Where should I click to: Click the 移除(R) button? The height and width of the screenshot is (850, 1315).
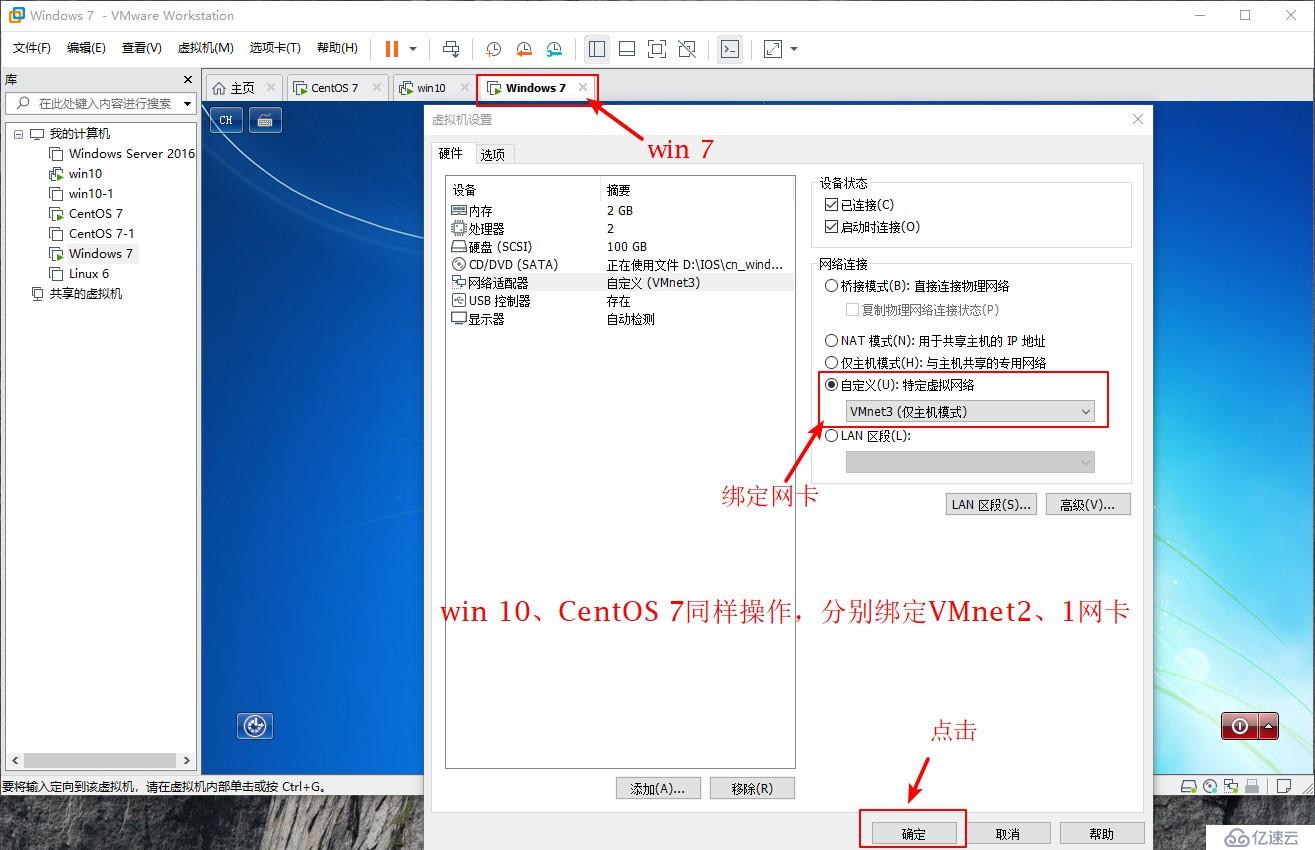(x=752, y=788)
